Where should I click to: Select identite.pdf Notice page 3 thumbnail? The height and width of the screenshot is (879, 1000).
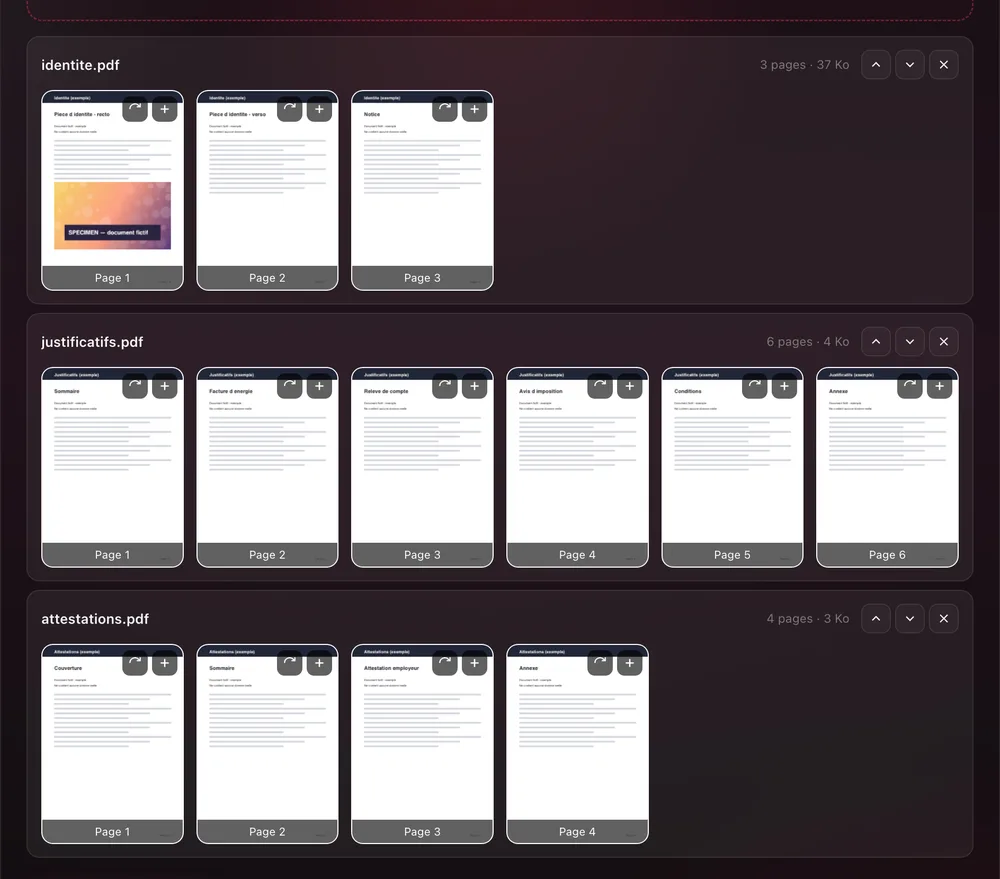(x=422, y=190)
